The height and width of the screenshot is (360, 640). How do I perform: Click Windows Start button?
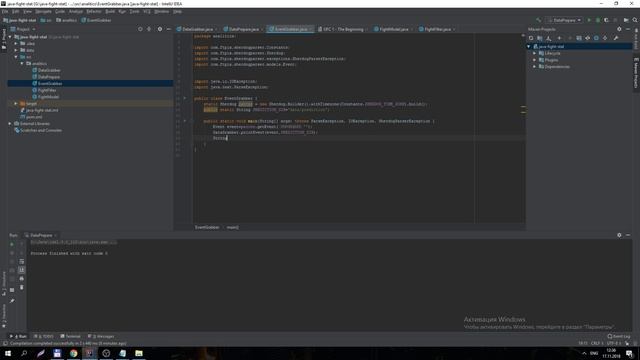[8, 353]
